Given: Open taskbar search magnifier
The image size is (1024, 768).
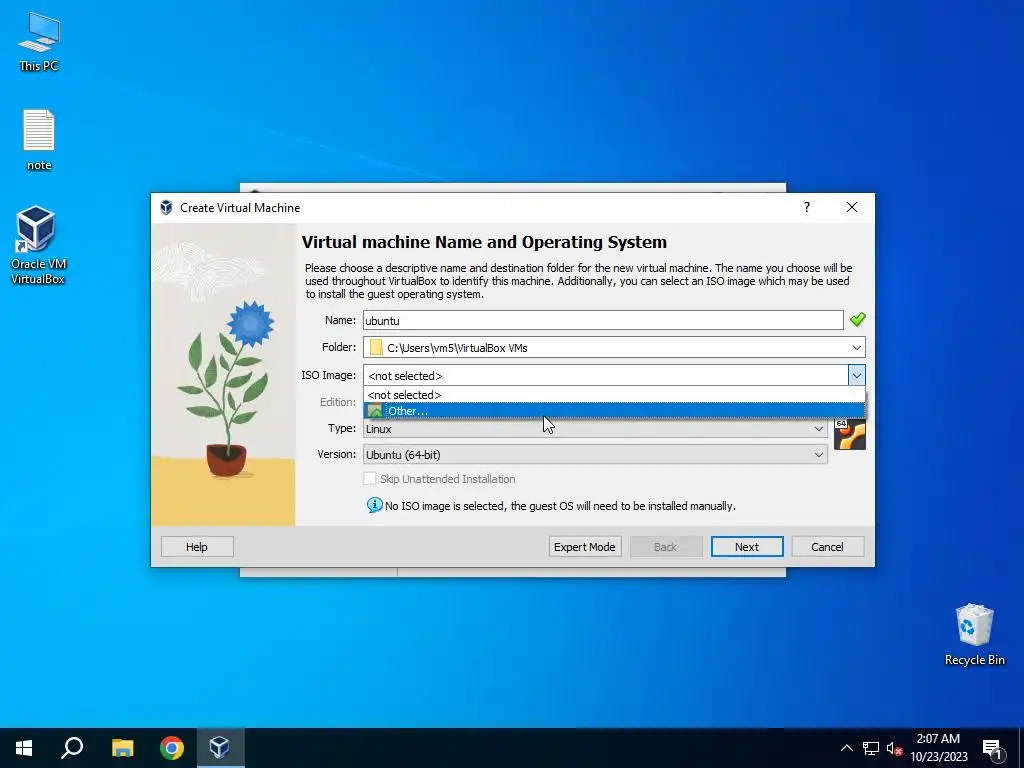Looking at the screenshot, I should [72, 748].
